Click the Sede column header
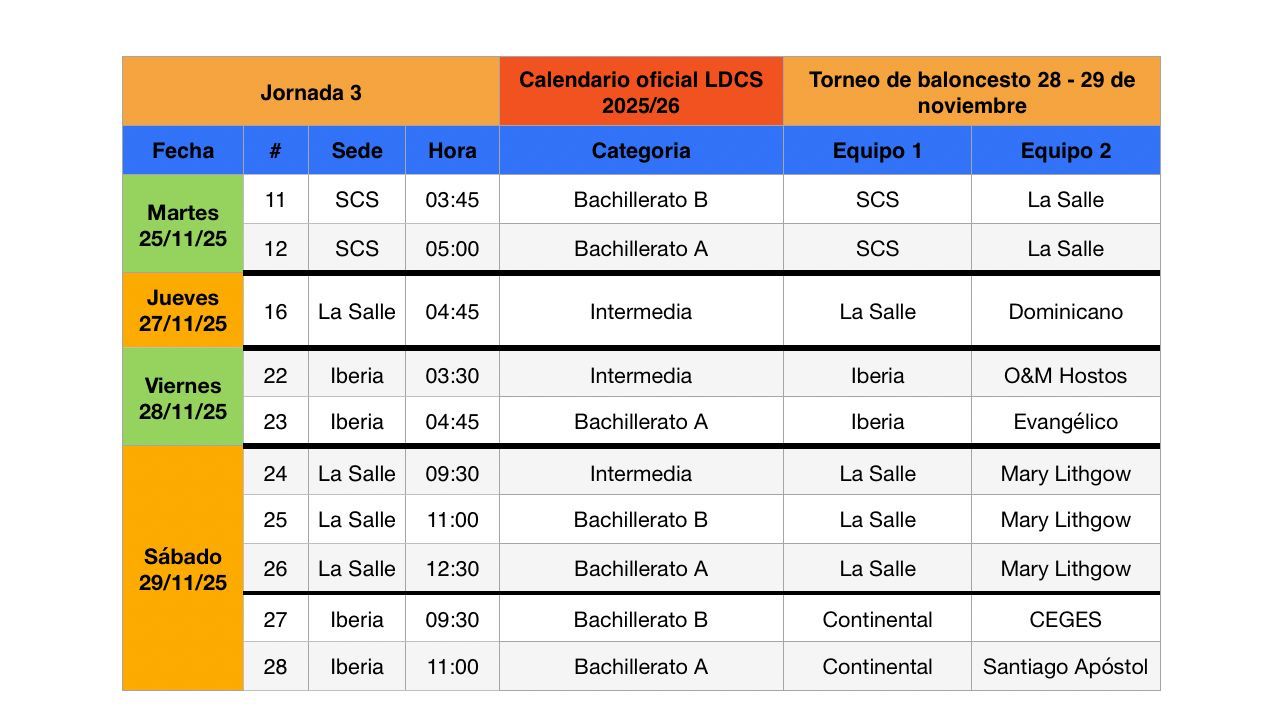 (x=357, y=151)
